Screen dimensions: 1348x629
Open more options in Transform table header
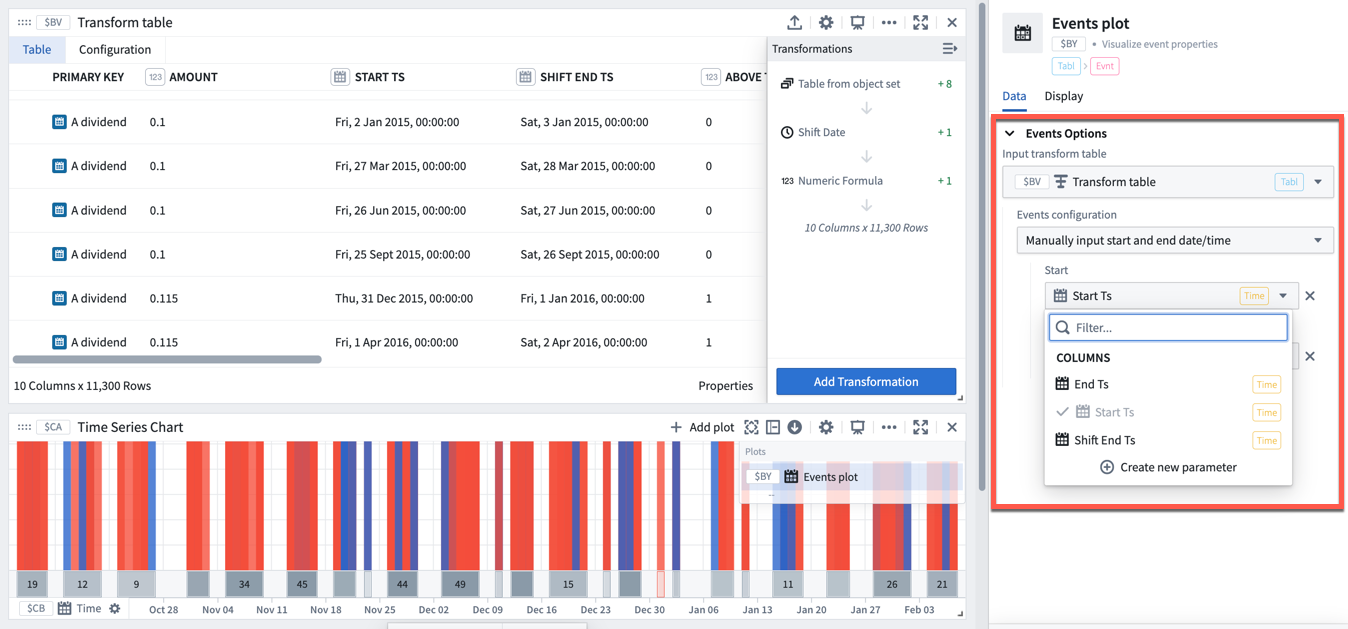coord(889,22)
